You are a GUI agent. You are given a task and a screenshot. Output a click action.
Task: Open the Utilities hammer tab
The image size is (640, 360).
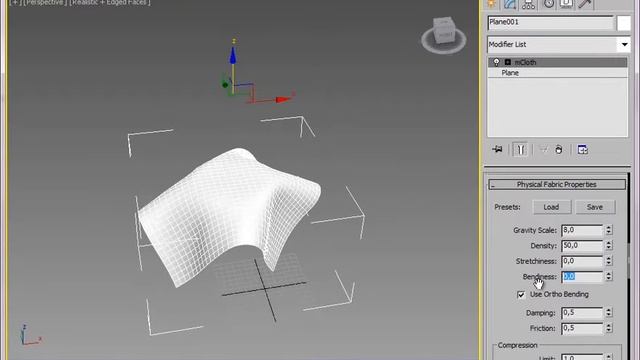coord(585,4)
